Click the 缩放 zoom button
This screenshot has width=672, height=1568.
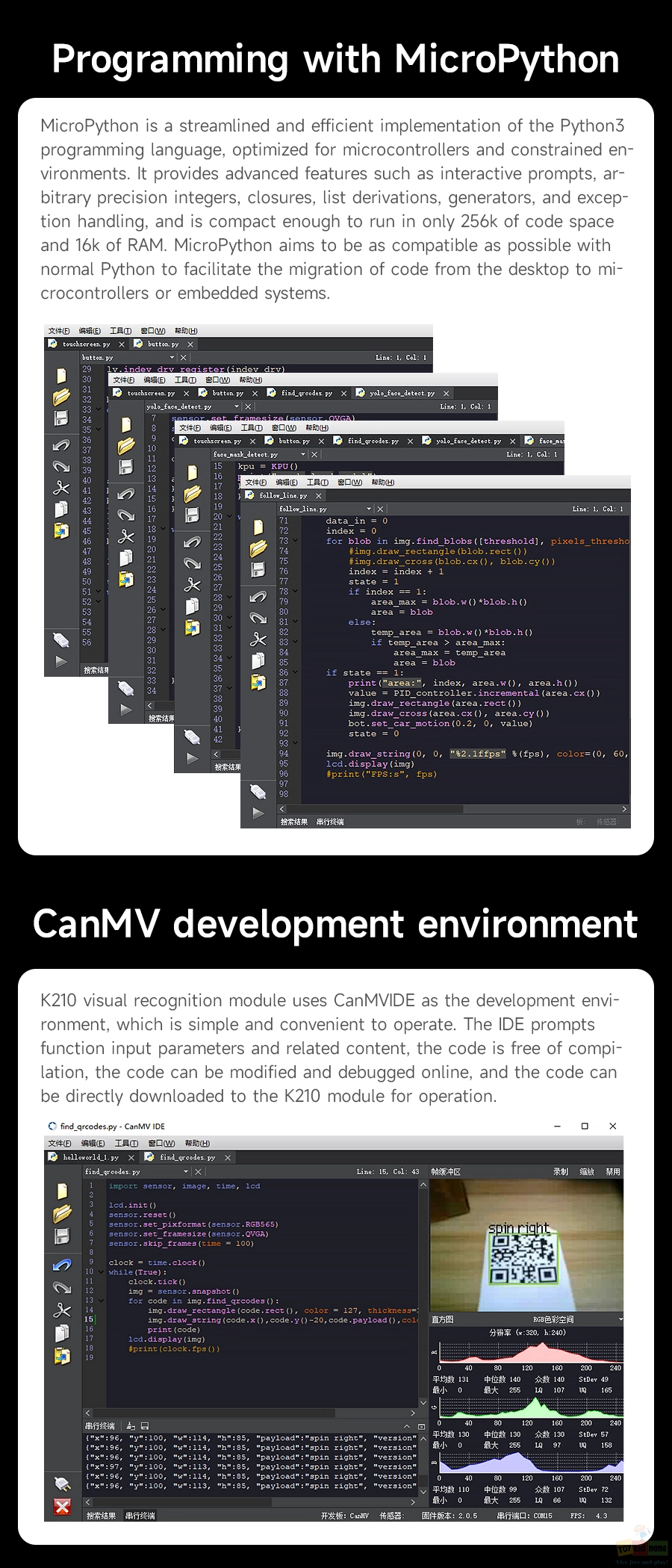point(587,1171)
